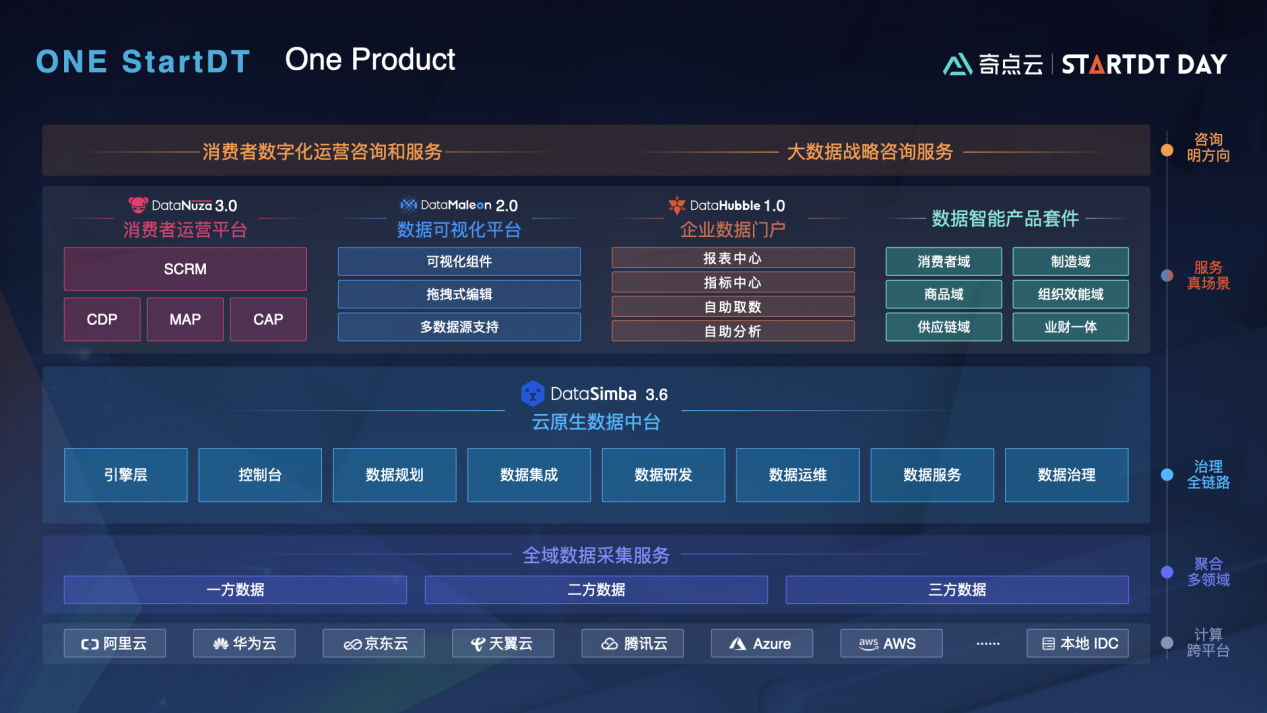
Task: Click the ellipsis between AWS and IDC
Action: (988, 644)
